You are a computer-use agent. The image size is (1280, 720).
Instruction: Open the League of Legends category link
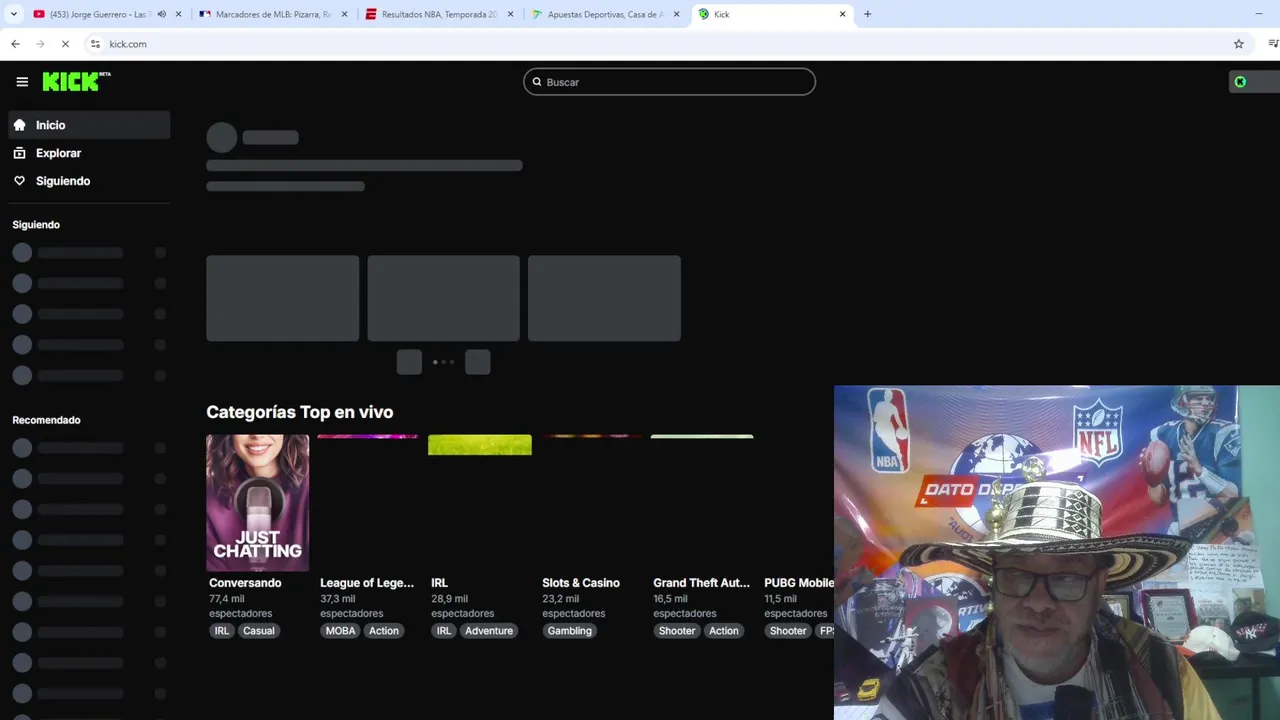pos(367,583)
